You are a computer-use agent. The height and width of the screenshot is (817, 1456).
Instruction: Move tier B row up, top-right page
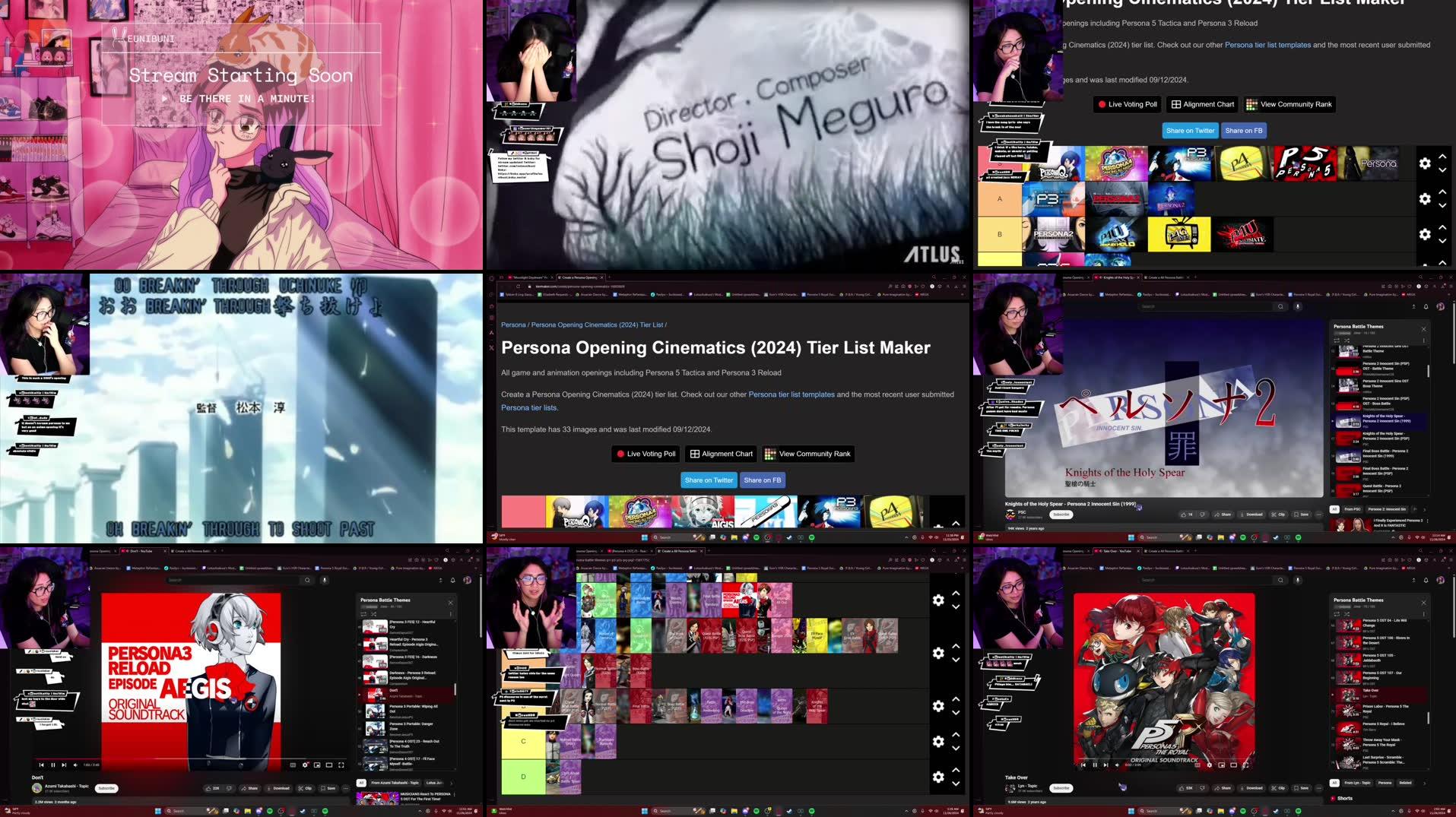tap(1442, 226)
